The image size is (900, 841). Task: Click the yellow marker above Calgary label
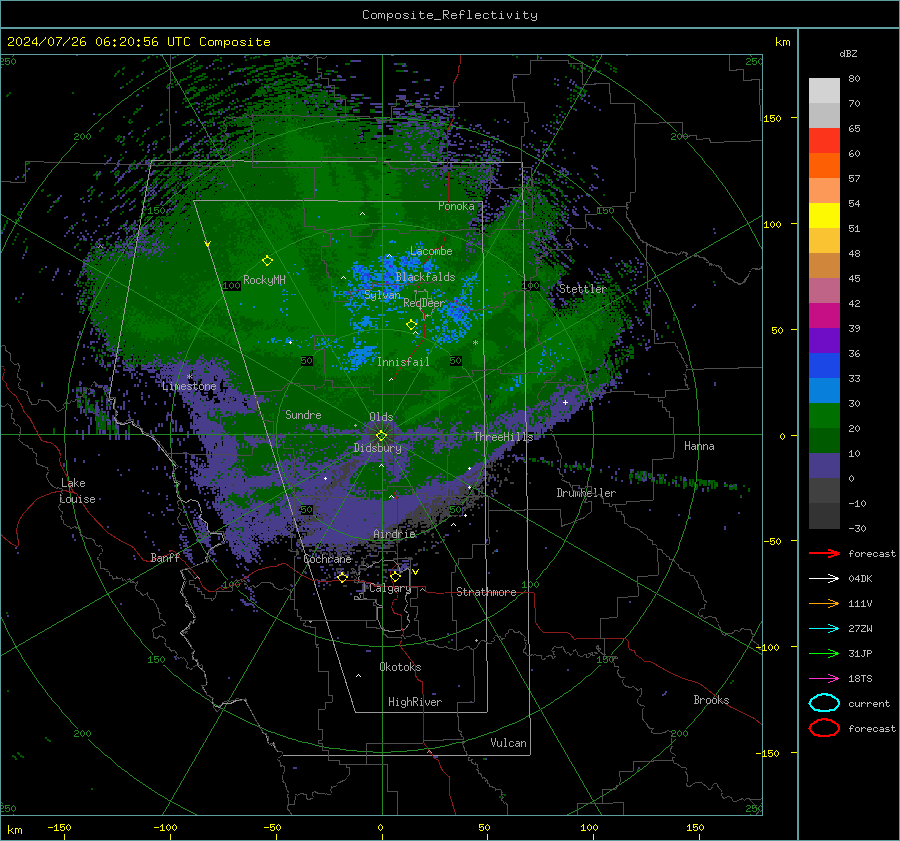click(395, 576)
